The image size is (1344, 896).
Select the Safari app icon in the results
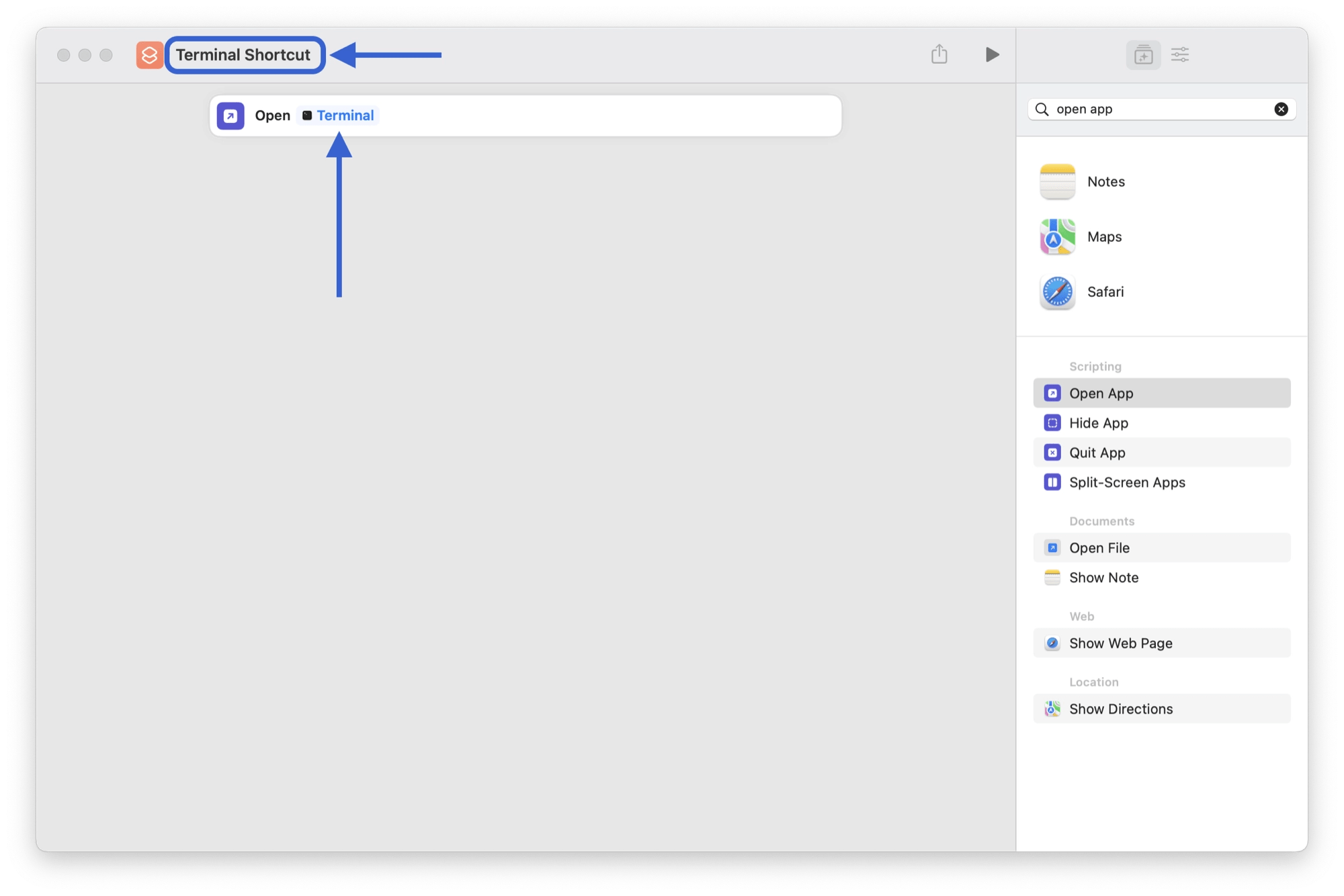pos(1056,292)
